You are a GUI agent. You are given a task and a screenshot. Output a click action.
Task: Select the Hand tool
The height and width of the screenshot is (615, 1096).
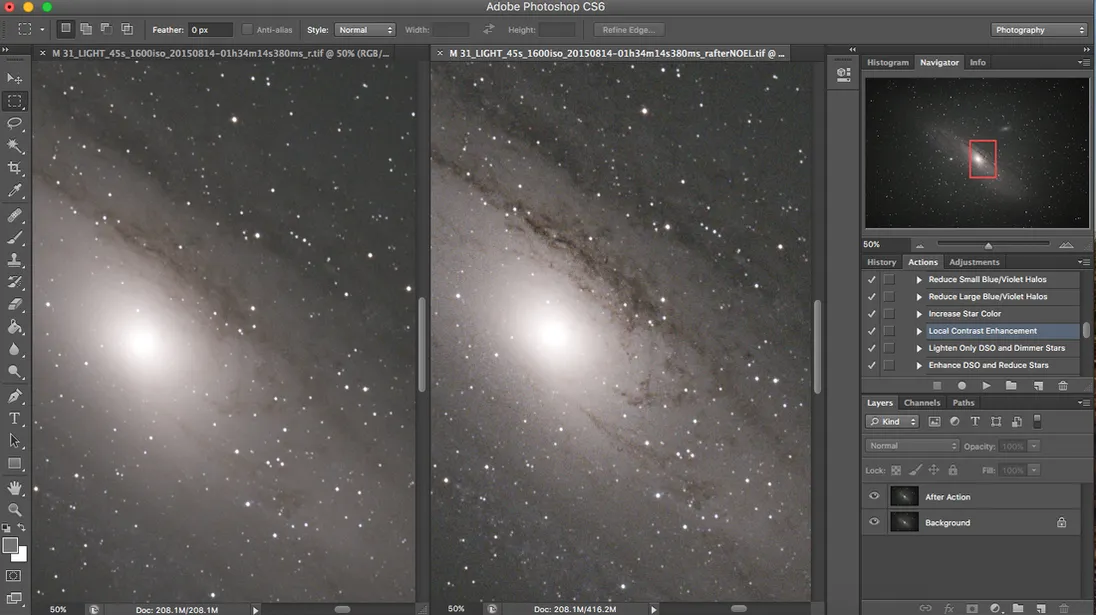click(x=14, y=488)
